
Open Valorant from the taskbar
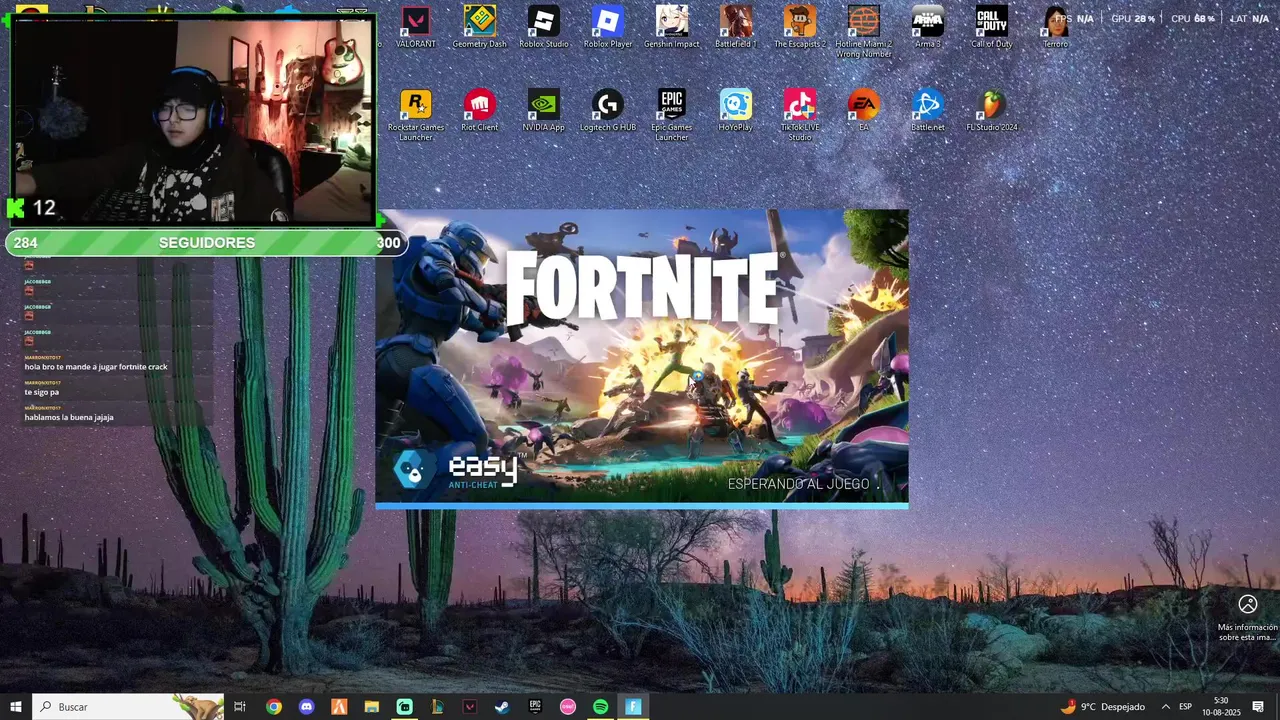[470, 707]
